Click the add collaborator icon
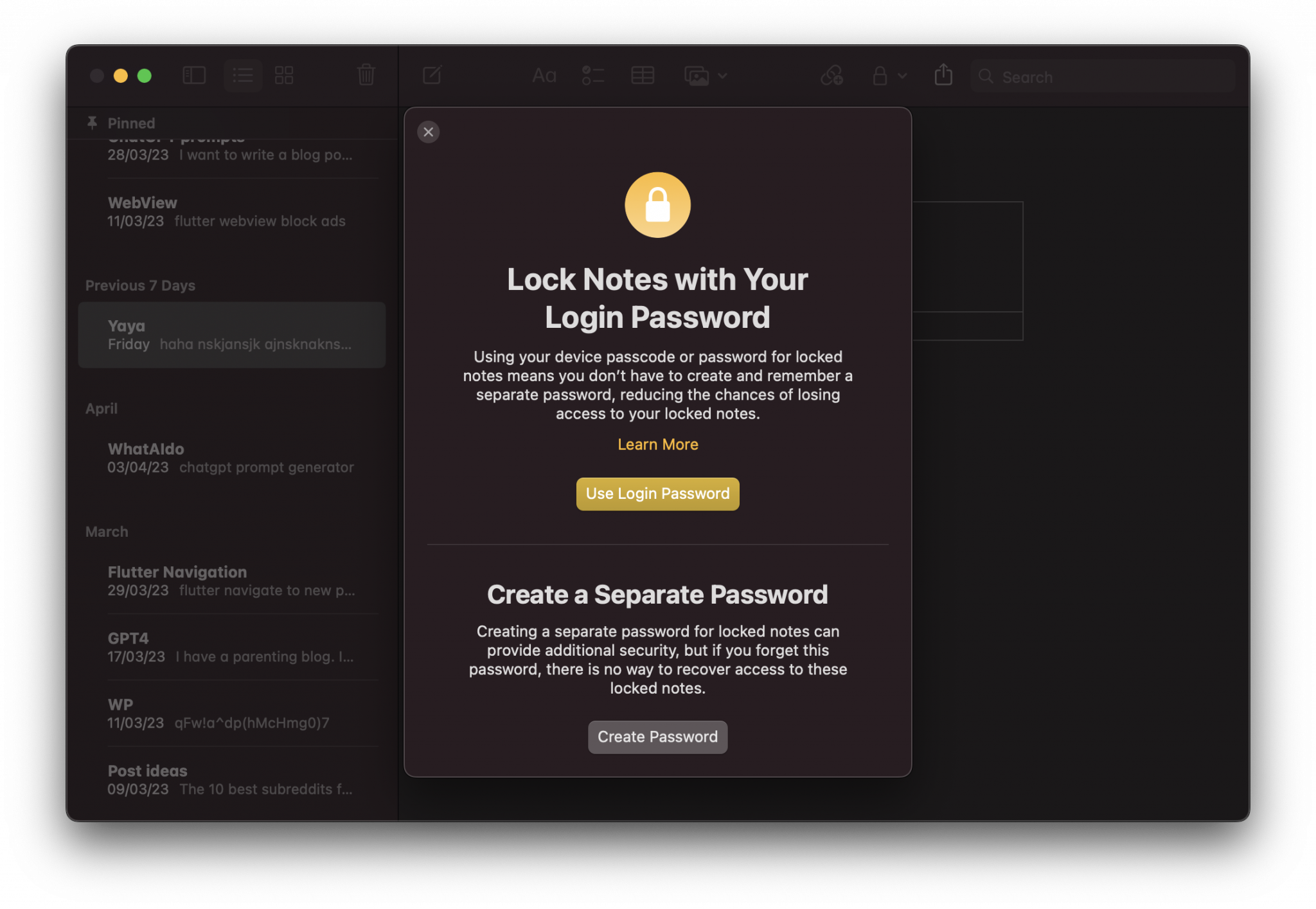 pos(832,76)
